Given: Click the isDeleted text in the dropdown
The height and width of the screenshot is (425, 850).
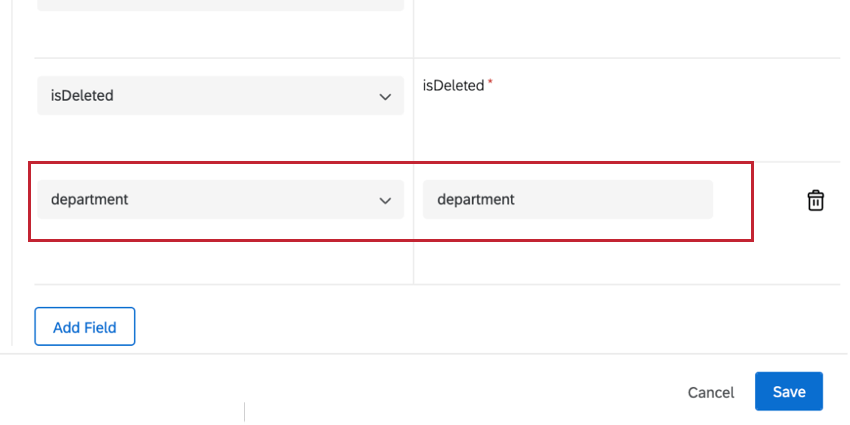Looking at the screenshot, I should click(82, 95).
